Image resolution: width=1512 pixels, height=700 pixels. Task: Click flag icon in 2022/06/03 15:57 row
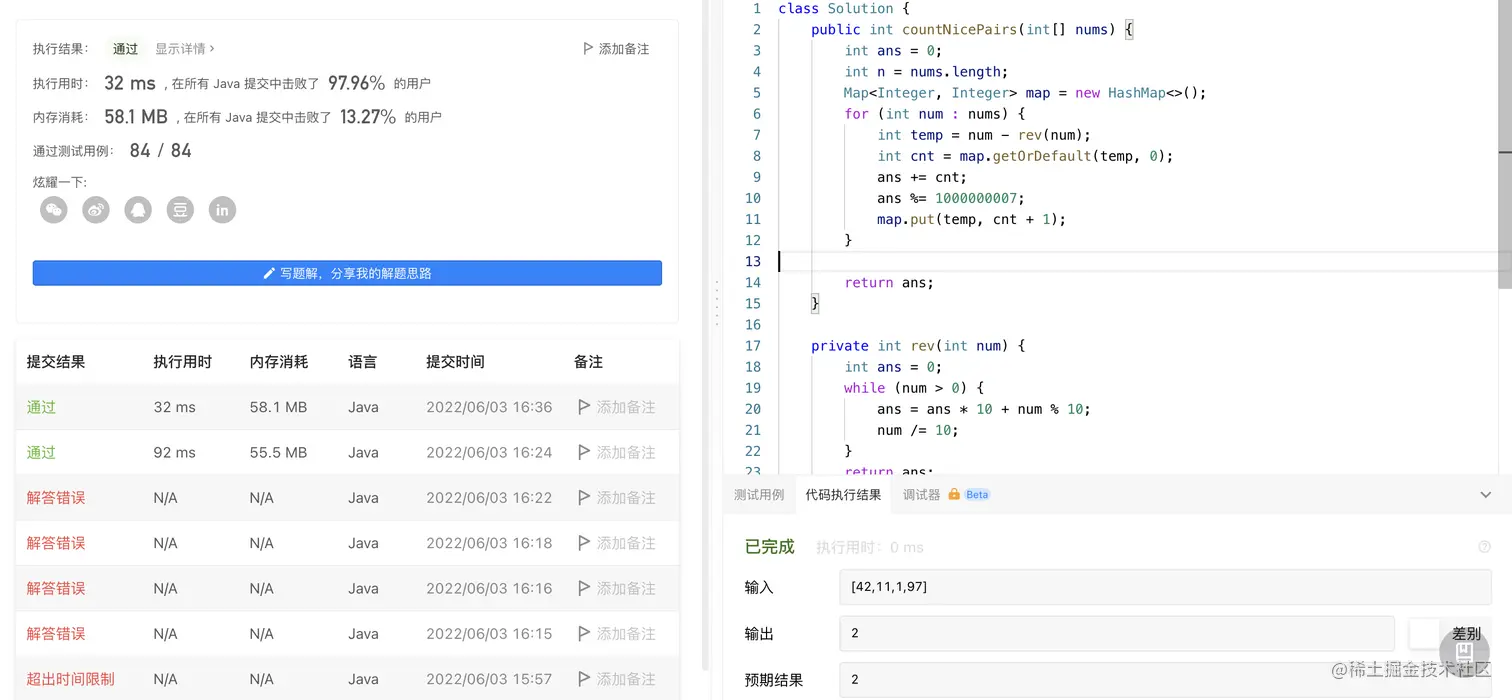click(x=584, y=679)
